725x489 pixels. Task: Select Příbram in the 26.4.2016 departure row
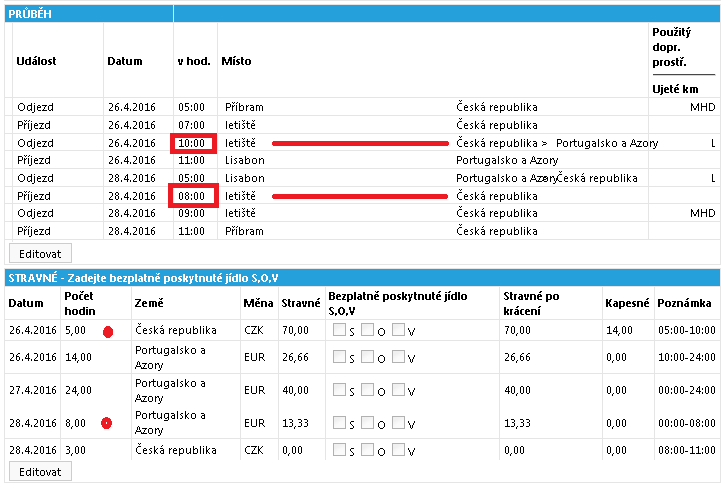coord(244,107)
